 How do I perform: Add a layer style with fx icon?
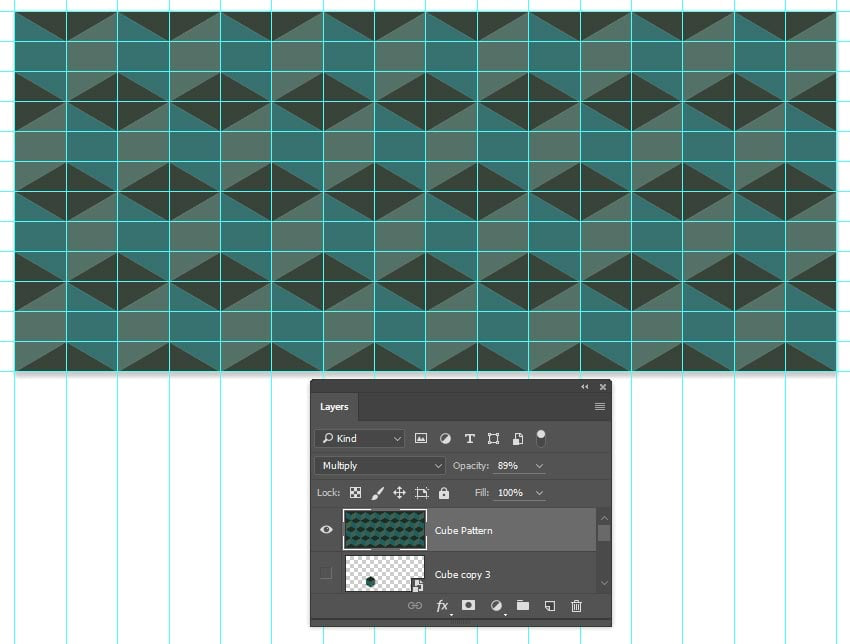(442, 606)
